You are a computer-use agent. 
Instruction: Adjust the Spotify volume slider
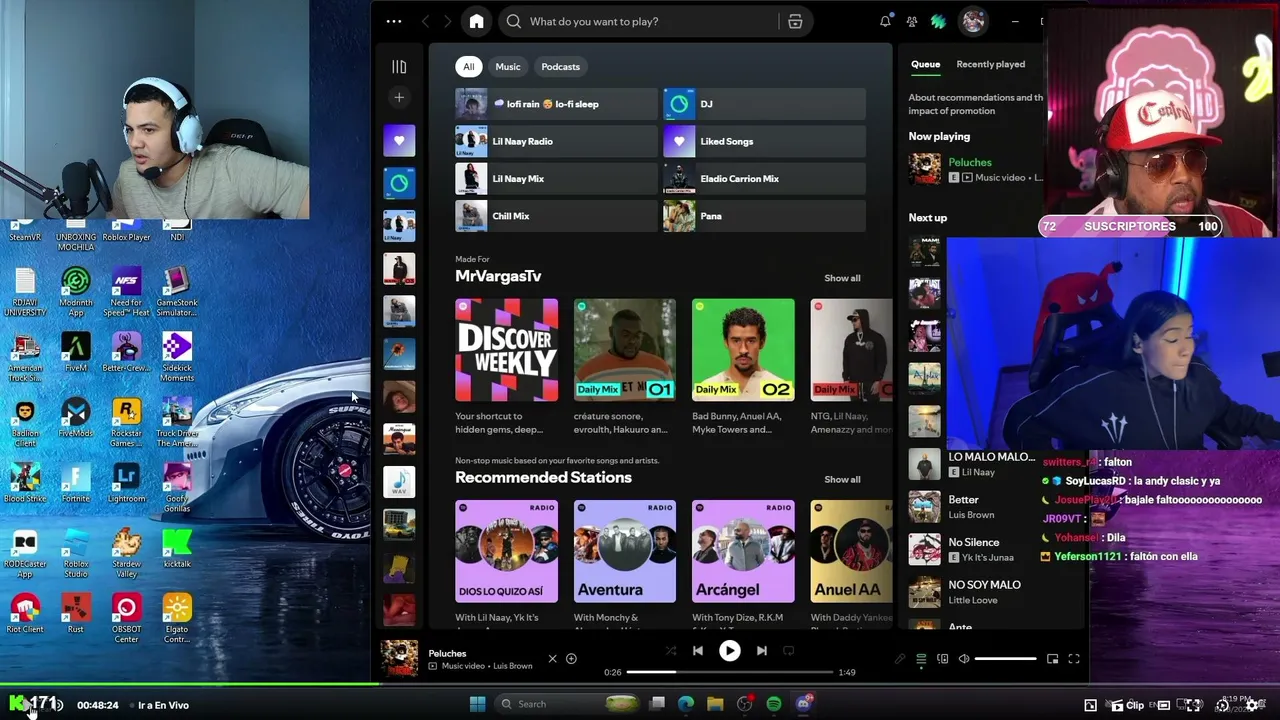coord(1005,659)
